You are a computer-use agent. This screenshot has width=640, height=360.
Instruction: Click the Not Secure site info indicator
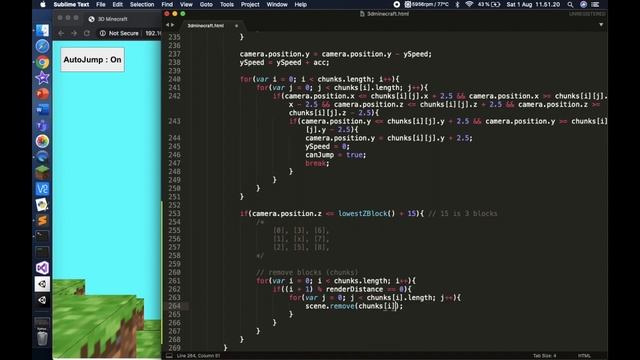(x=119, y=33)
